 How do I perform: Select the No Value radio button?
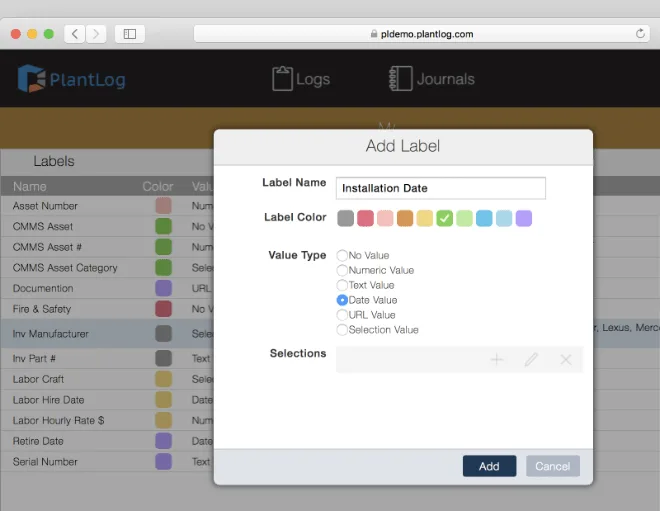tap(342, 256)
